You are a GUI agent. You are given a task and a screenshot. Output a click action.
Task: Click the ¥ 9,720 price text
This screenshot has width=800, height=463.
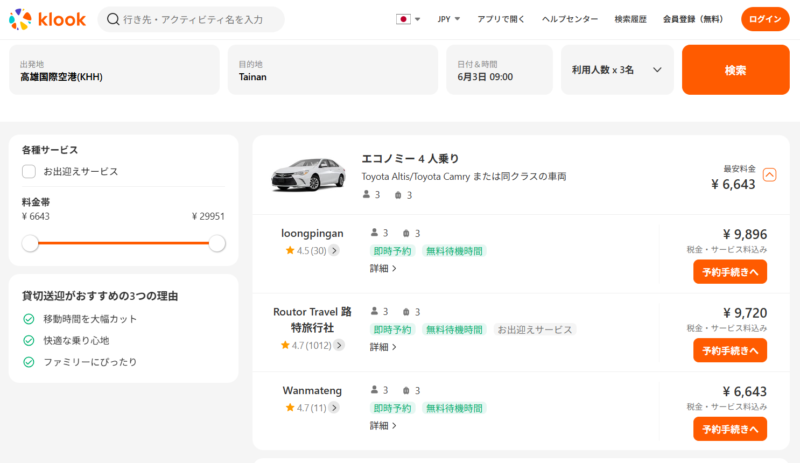745,313
